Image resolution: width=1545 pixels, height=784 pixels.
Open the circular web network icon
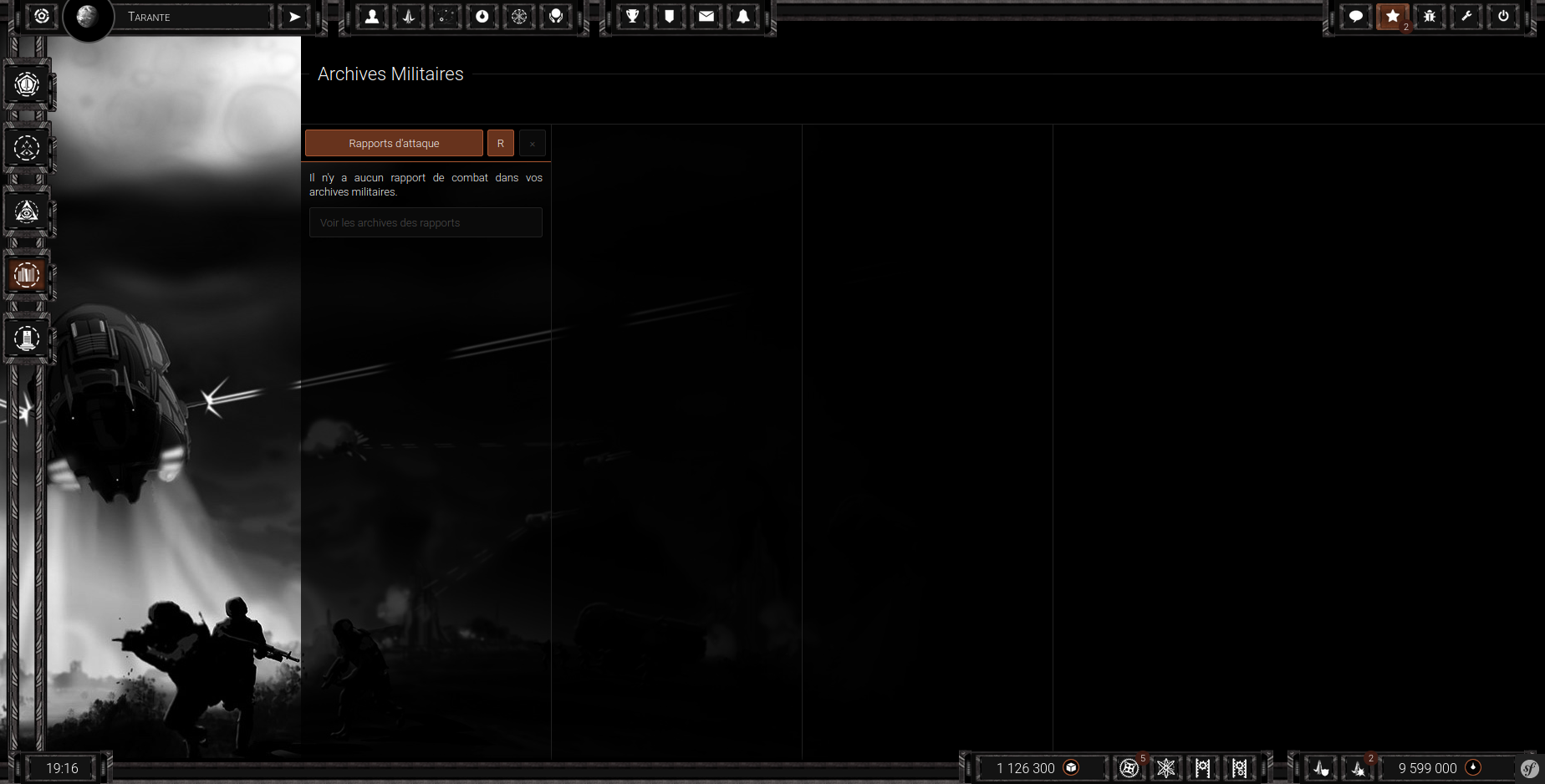click(x=519, y=17)
